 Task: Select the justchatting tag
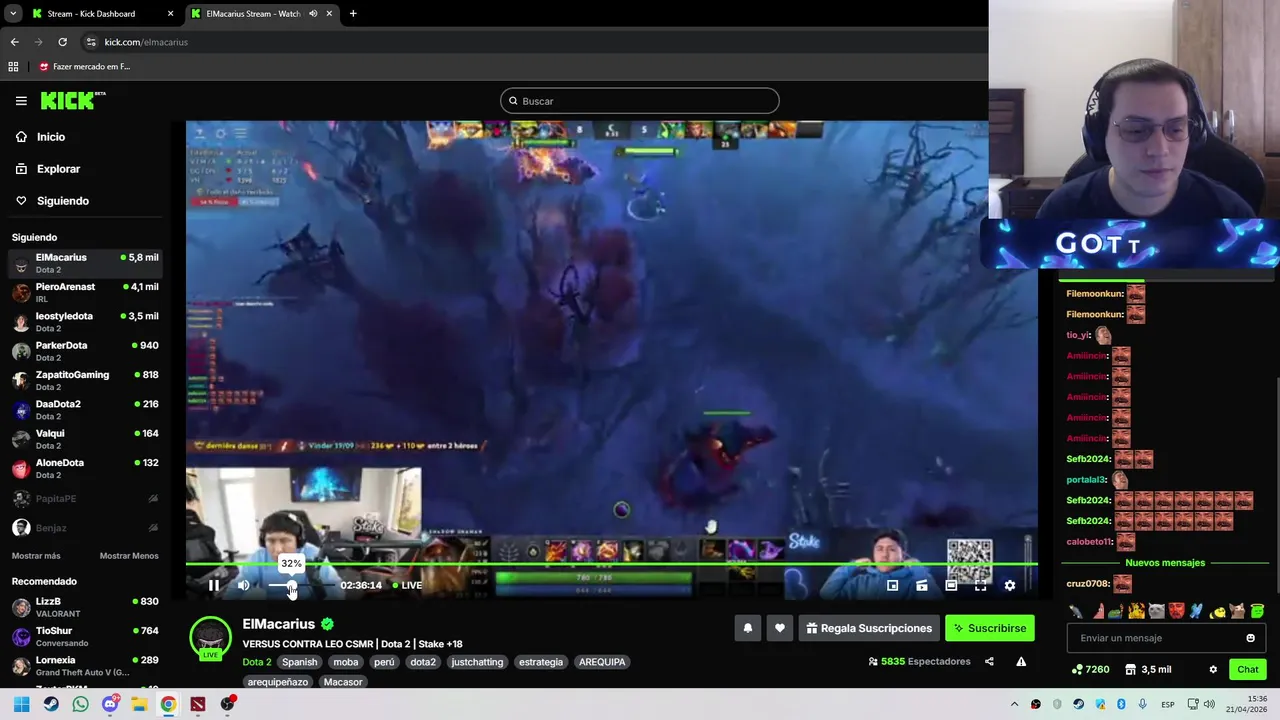point(477,662)
